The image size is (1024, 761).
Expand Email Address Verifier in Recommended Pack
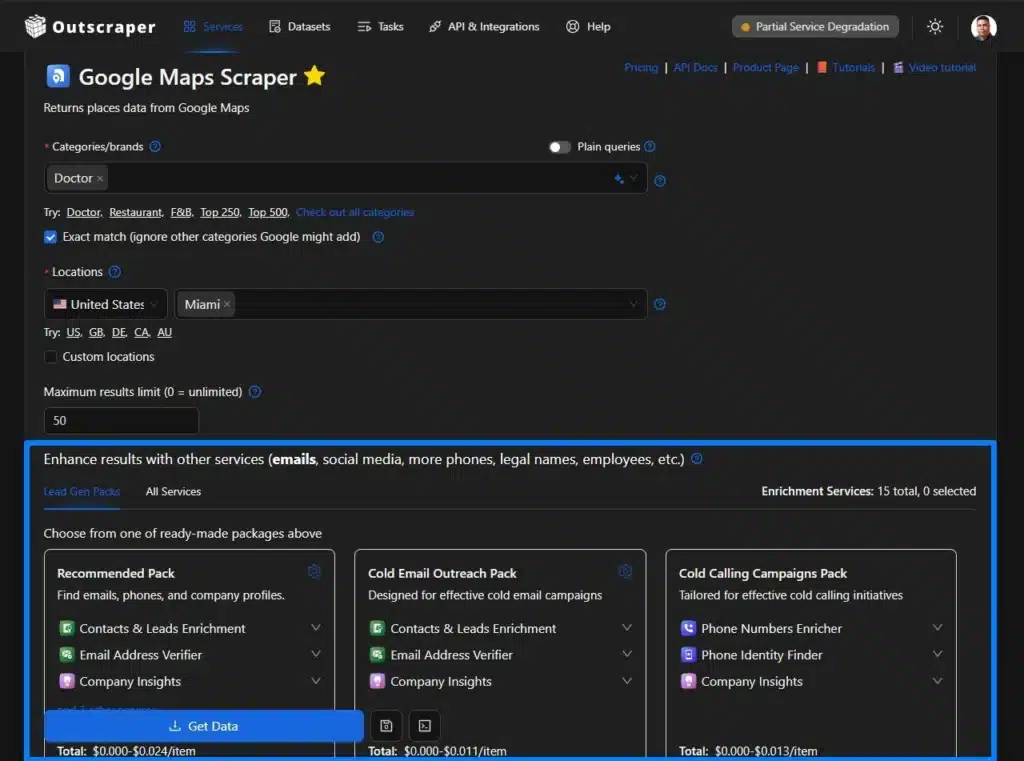click(315, 654)
